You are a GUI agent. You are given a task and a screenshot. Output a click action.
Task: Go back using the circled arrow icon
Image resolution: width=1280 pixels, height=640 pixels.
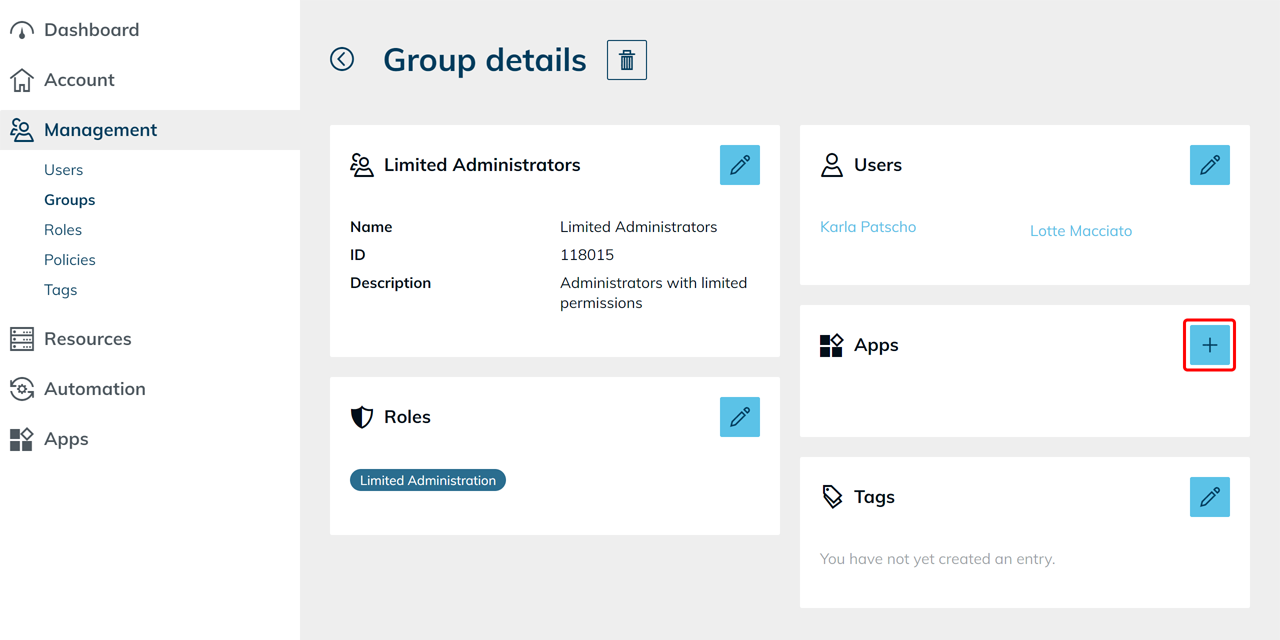tap(342, 60)
